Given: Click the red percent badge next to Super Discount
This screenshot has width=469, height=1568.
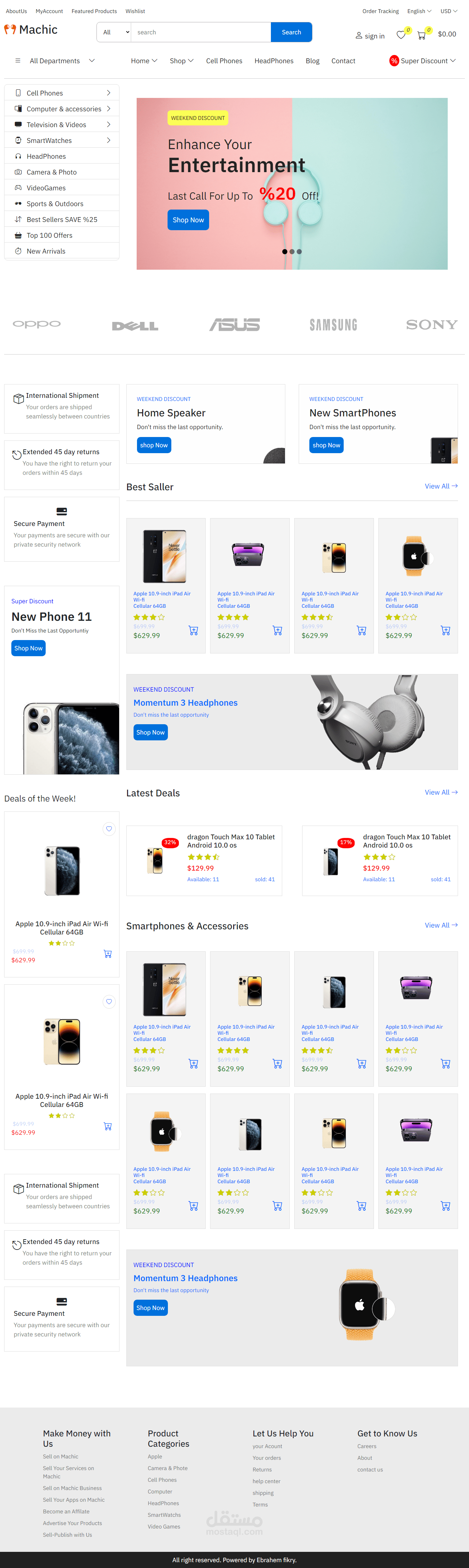Looking at the screenshot, I should pyautogui.click(x=394, y=61).
